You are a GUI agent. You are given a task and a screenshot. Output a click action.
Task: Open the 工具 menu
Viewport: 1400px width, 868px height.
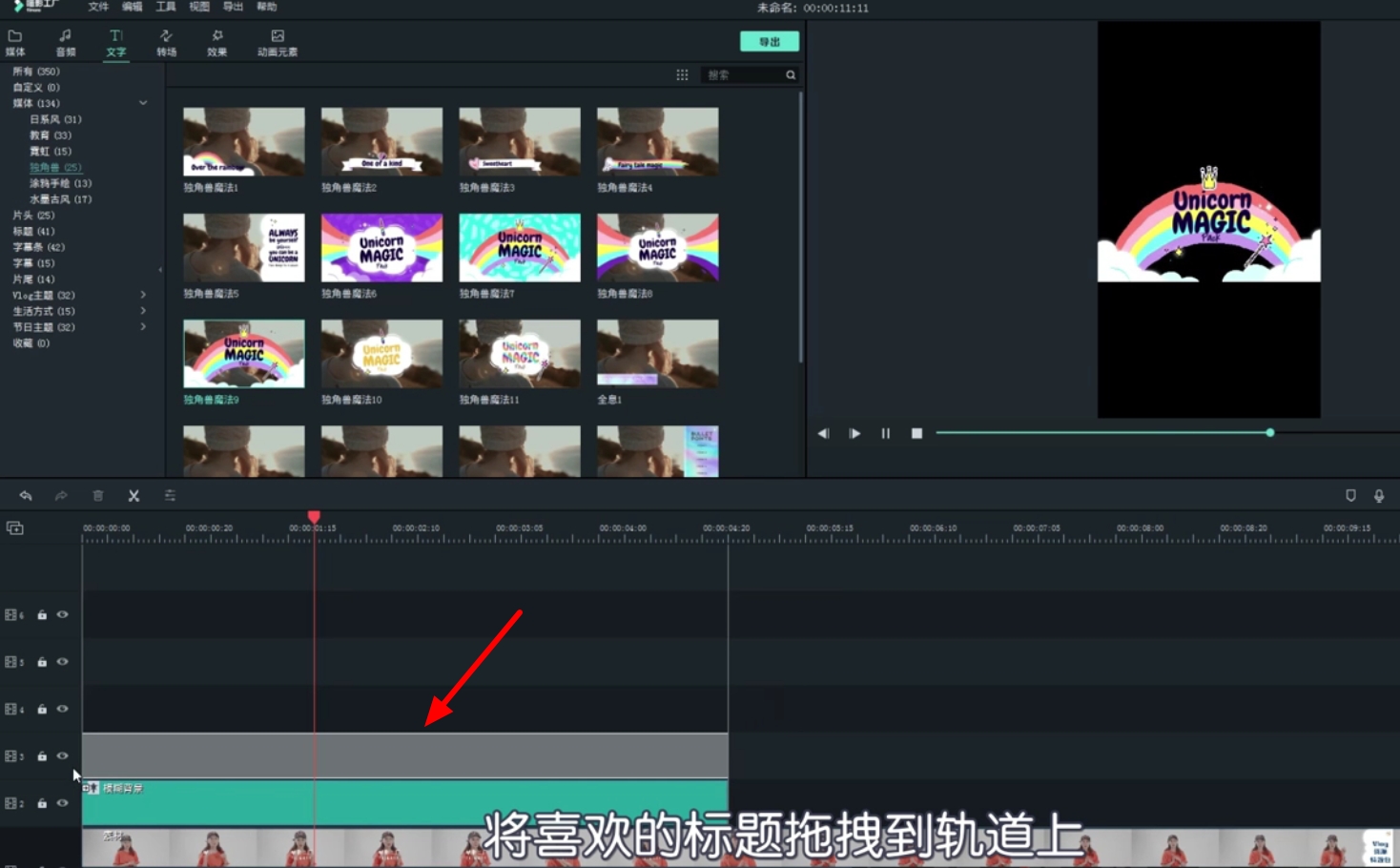tap(166, 7)
